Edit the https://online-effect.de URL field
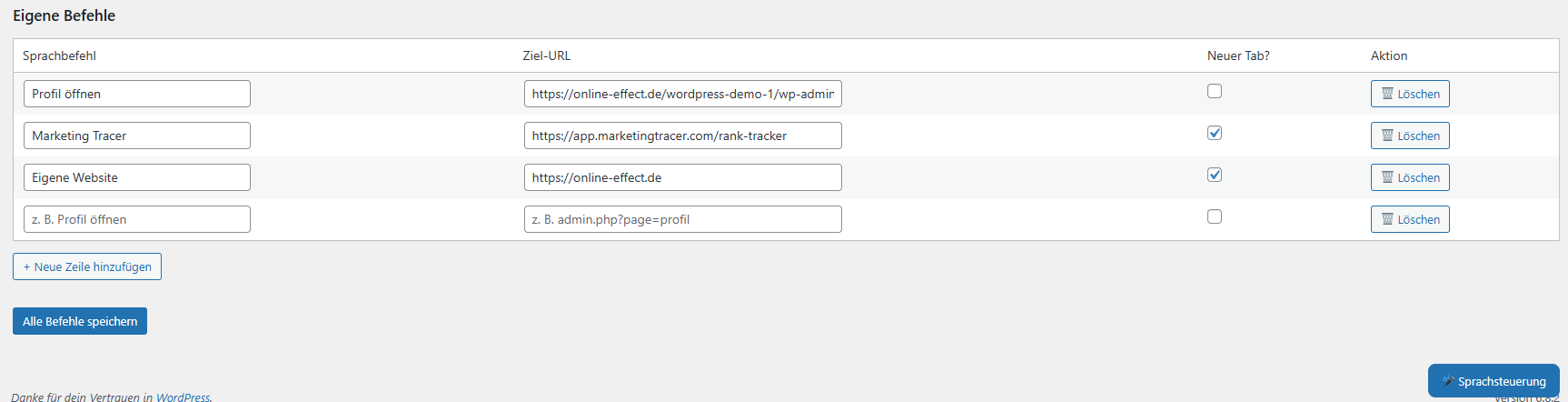Viewport: 1568px width, 402px height. [x=682, y=177]
